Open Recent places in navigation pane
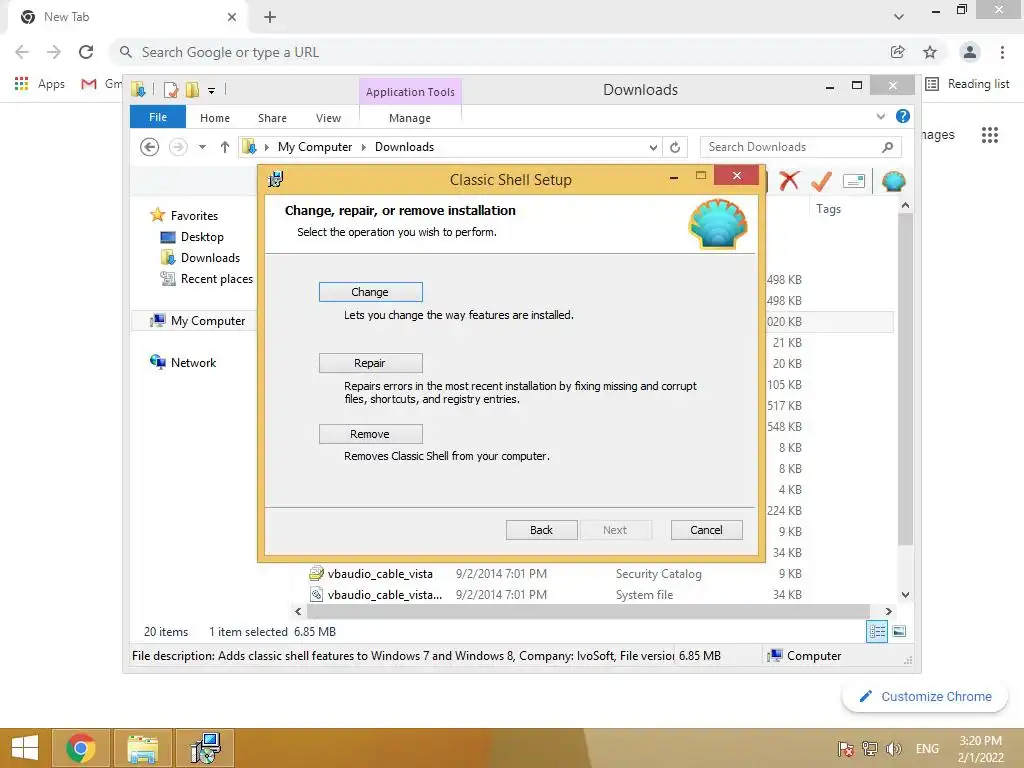The height and width of the screenshot is (768, 1024). (x=216, y=279)
